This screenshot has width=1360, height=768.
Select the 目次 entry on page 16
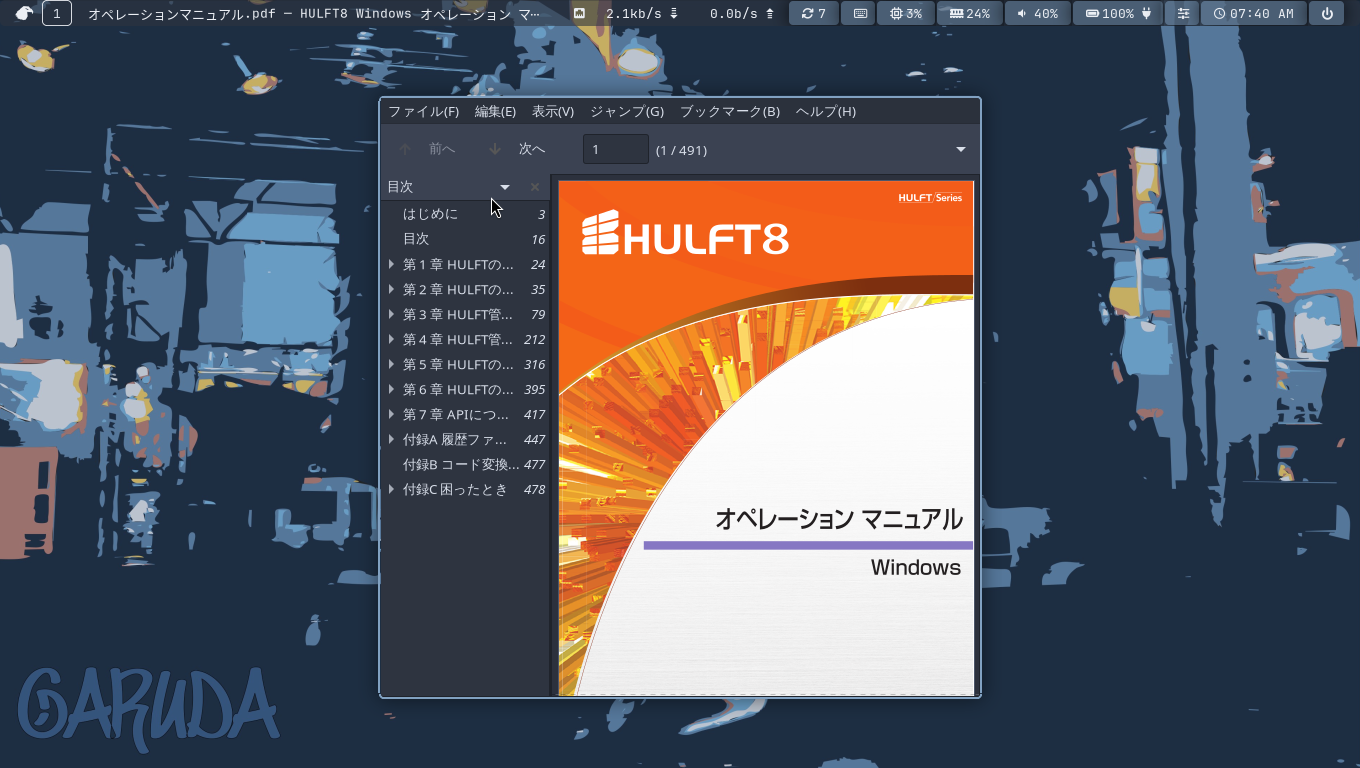465,239
